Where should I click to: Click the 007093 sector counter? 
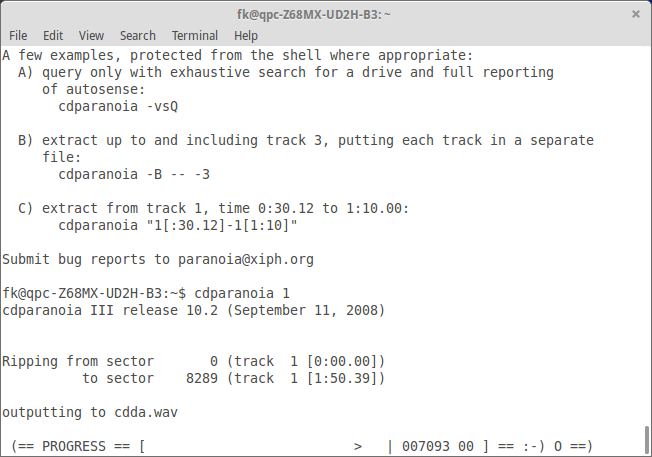426,446
